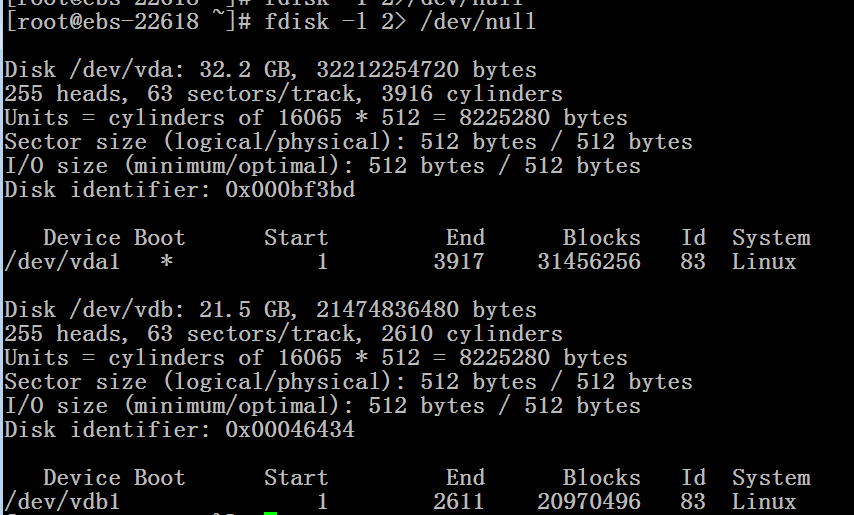The image size is (854, 515).
Task: Click disk identifier 0x00046434
Action: (290, 430)
